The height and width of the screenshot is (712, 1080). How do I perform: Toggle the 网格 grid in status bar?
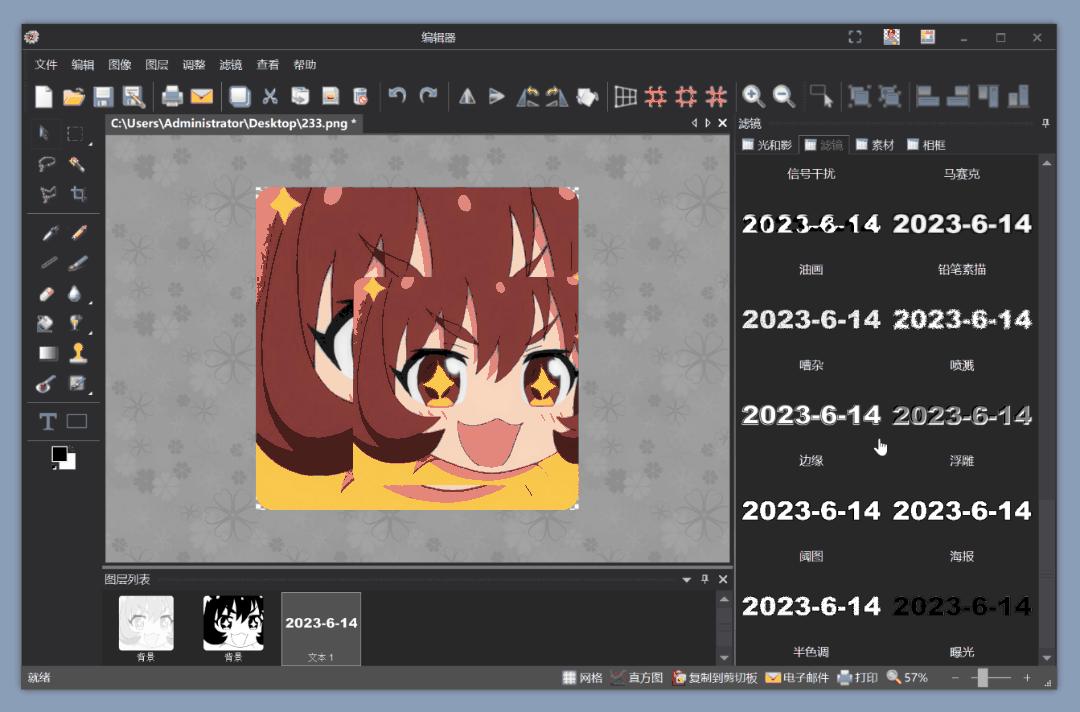582,678
